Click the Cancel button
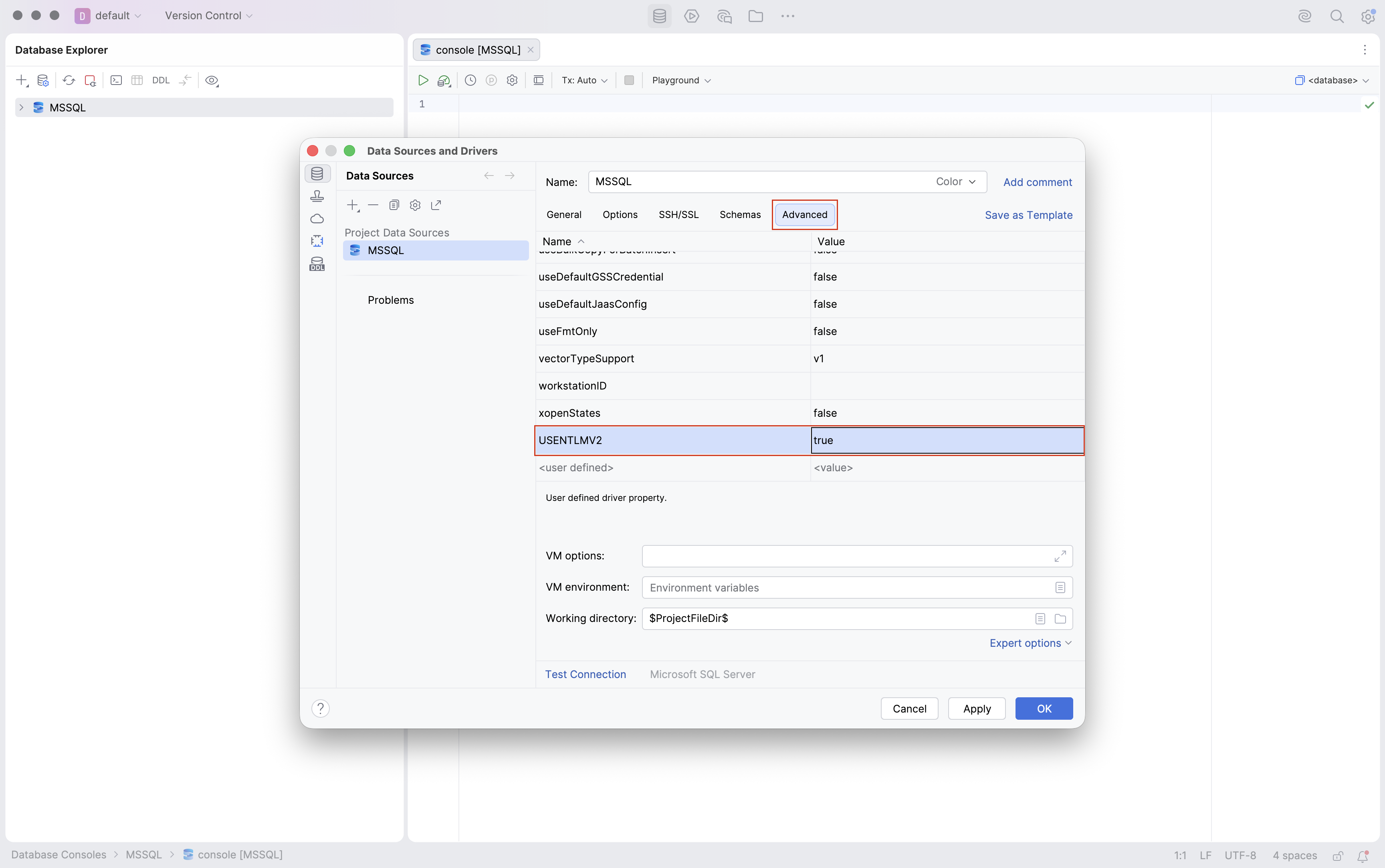 click(x=909, y=709)
